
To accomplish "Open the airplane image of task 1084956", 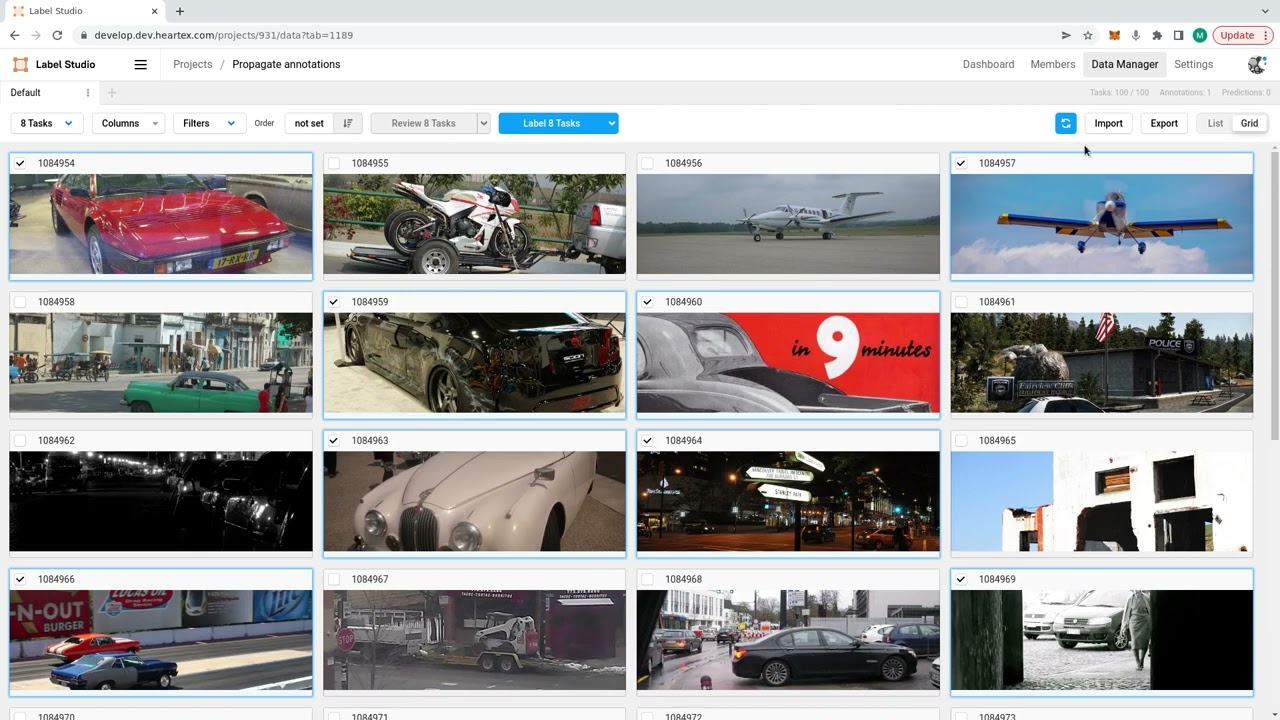I will [x=788, y=224].
